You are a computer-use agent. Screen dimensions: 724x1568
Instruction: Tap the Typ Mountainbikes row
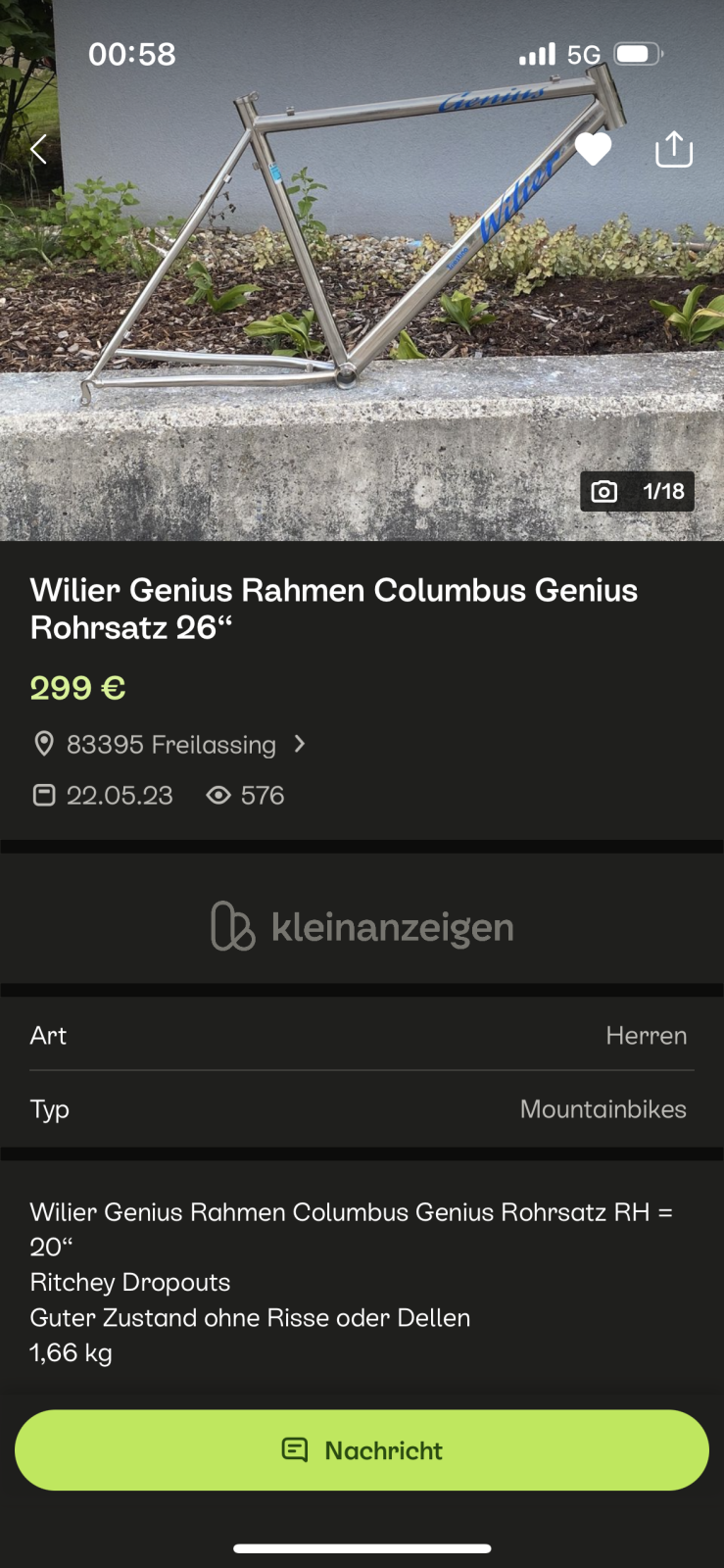click(x=362, y=1109)
